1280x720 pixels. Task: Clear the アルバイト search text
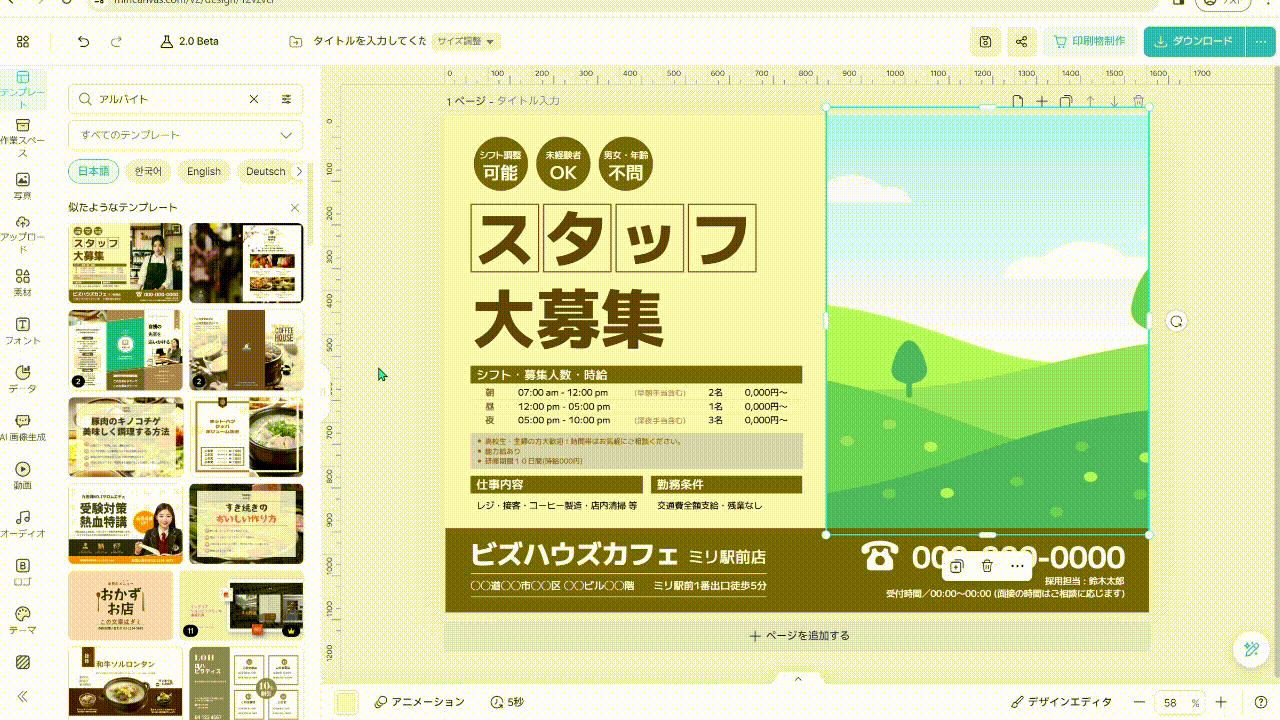(254, 99)
